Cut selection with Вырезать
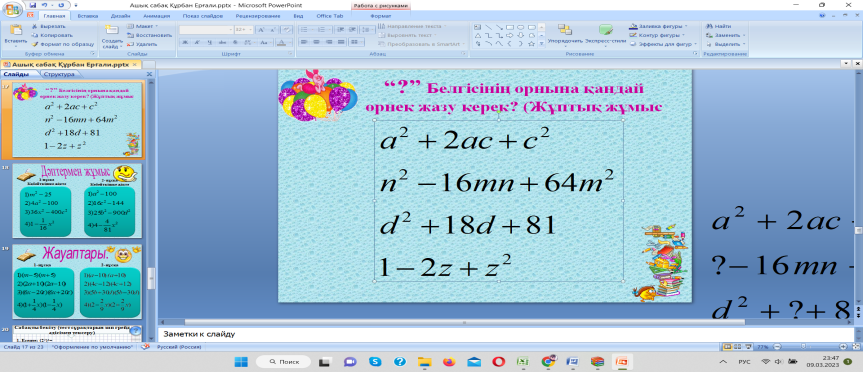This screenshot has width=863, height=372. 48,26
